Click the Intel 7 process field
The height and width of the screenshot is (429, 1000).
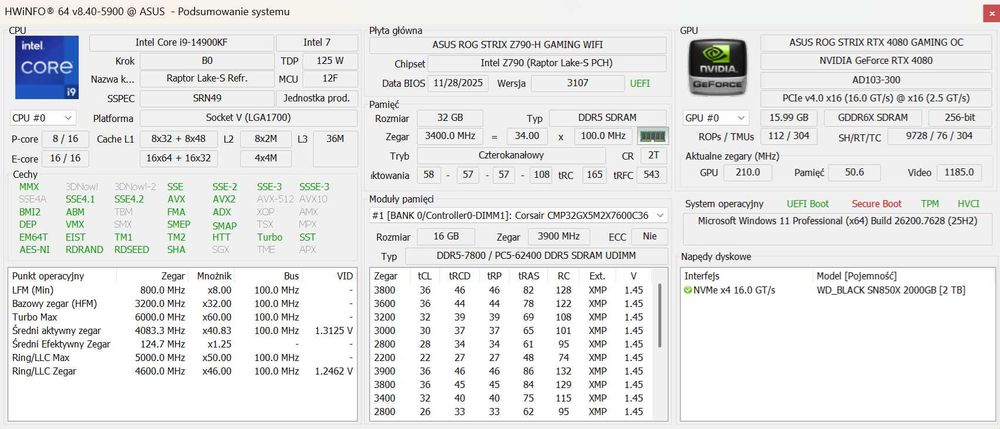click(x=317, y=43)
